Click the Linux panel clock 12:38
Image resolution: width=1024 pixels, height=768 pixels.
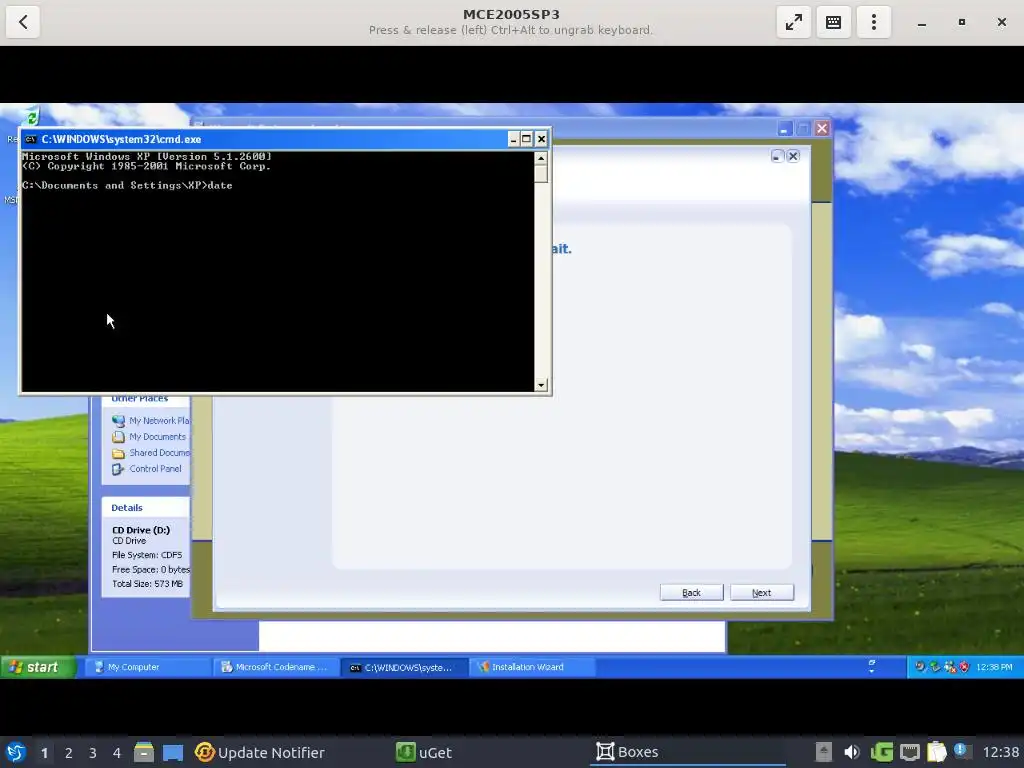tap(1001, 752)
